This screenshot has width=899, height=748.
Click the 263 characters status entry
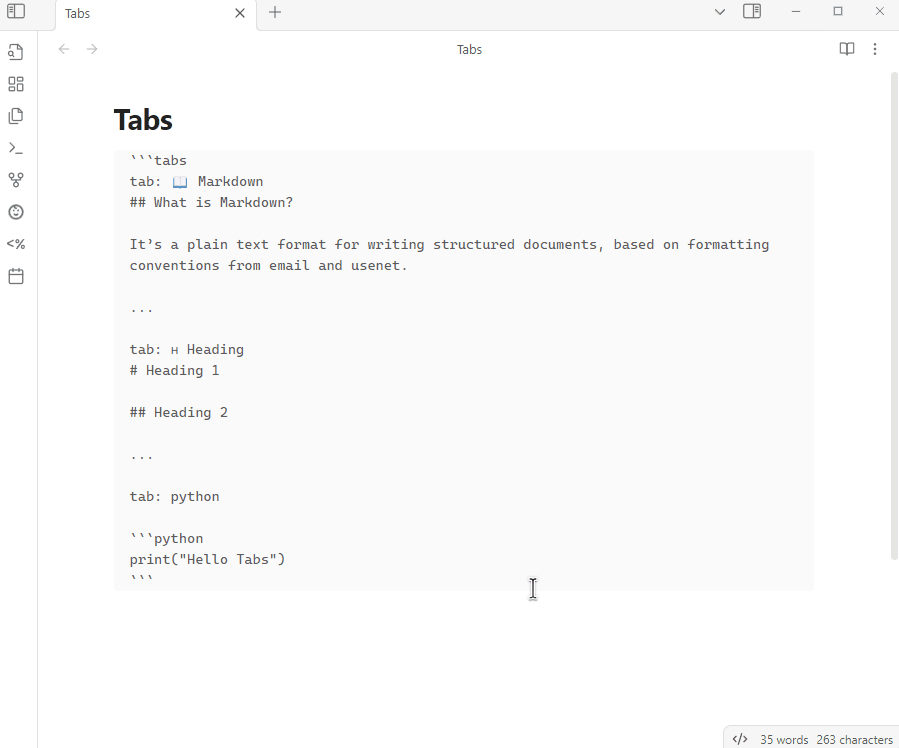click(854, 740)
